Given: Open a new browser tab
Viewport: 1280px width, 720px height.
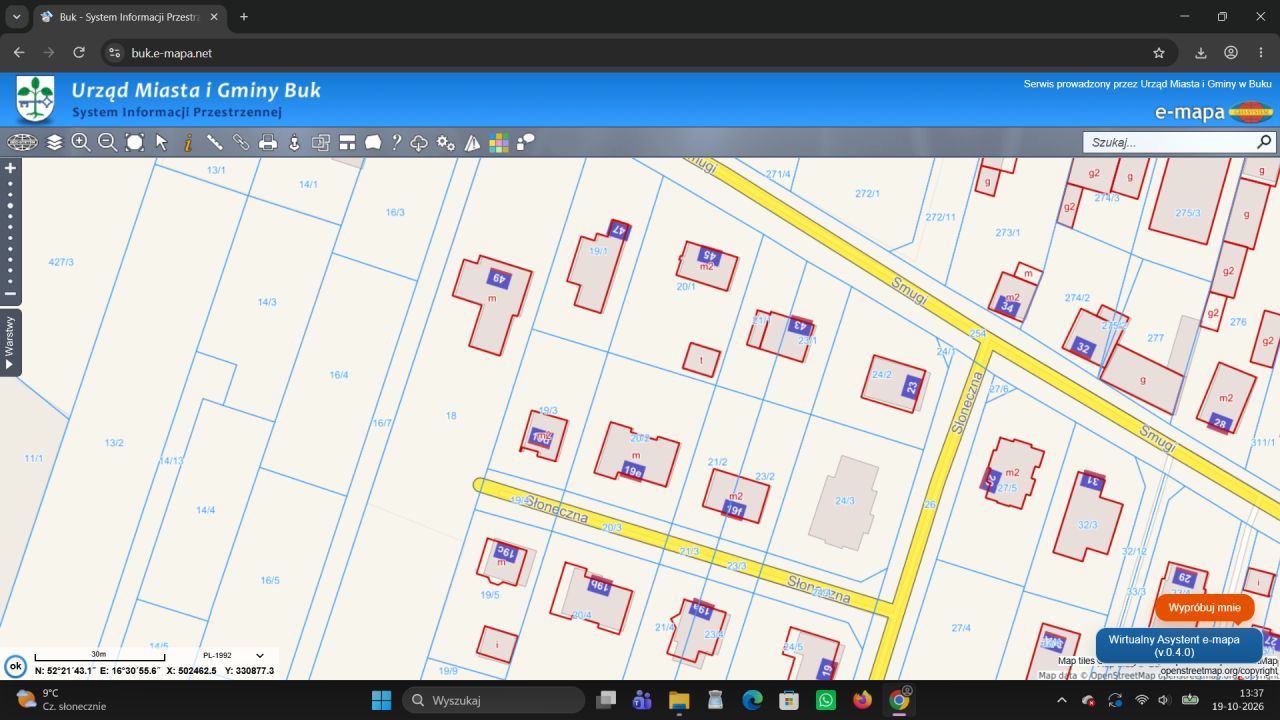Looking at the screenshot, I should 244,17.
